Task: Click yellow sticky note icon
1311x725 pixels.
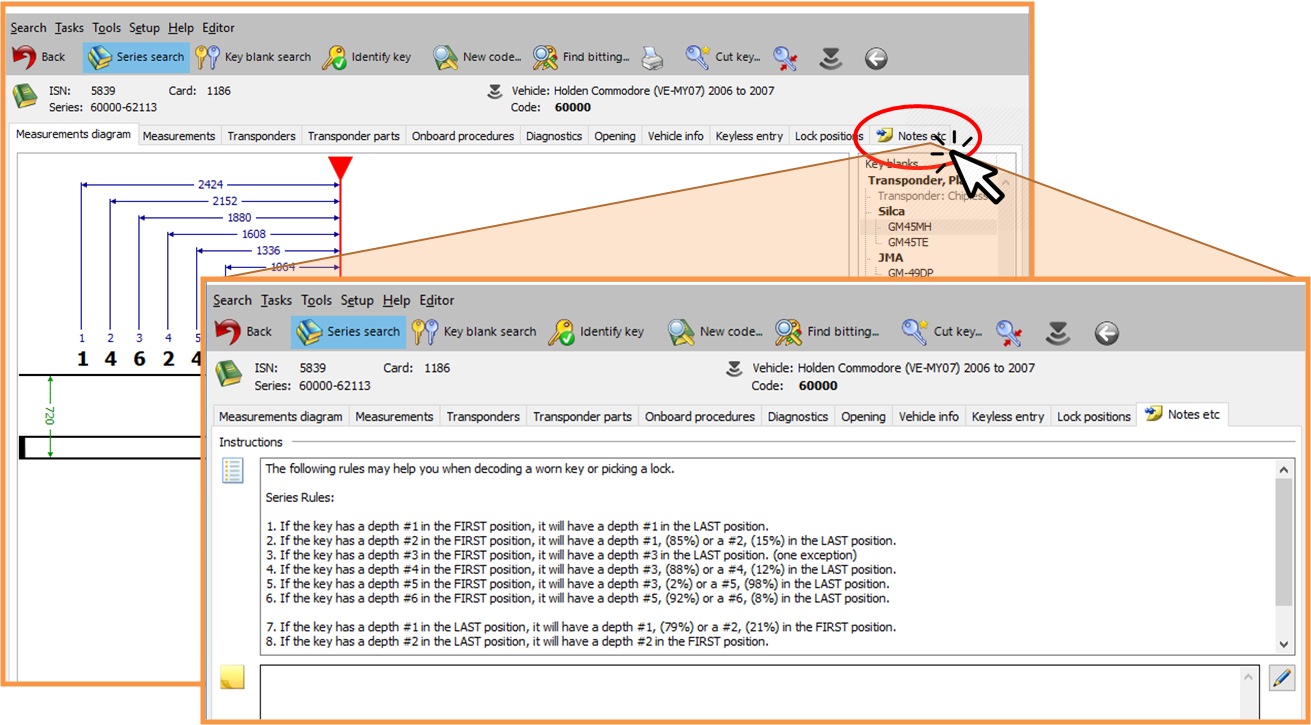Action: coord(232,677)
